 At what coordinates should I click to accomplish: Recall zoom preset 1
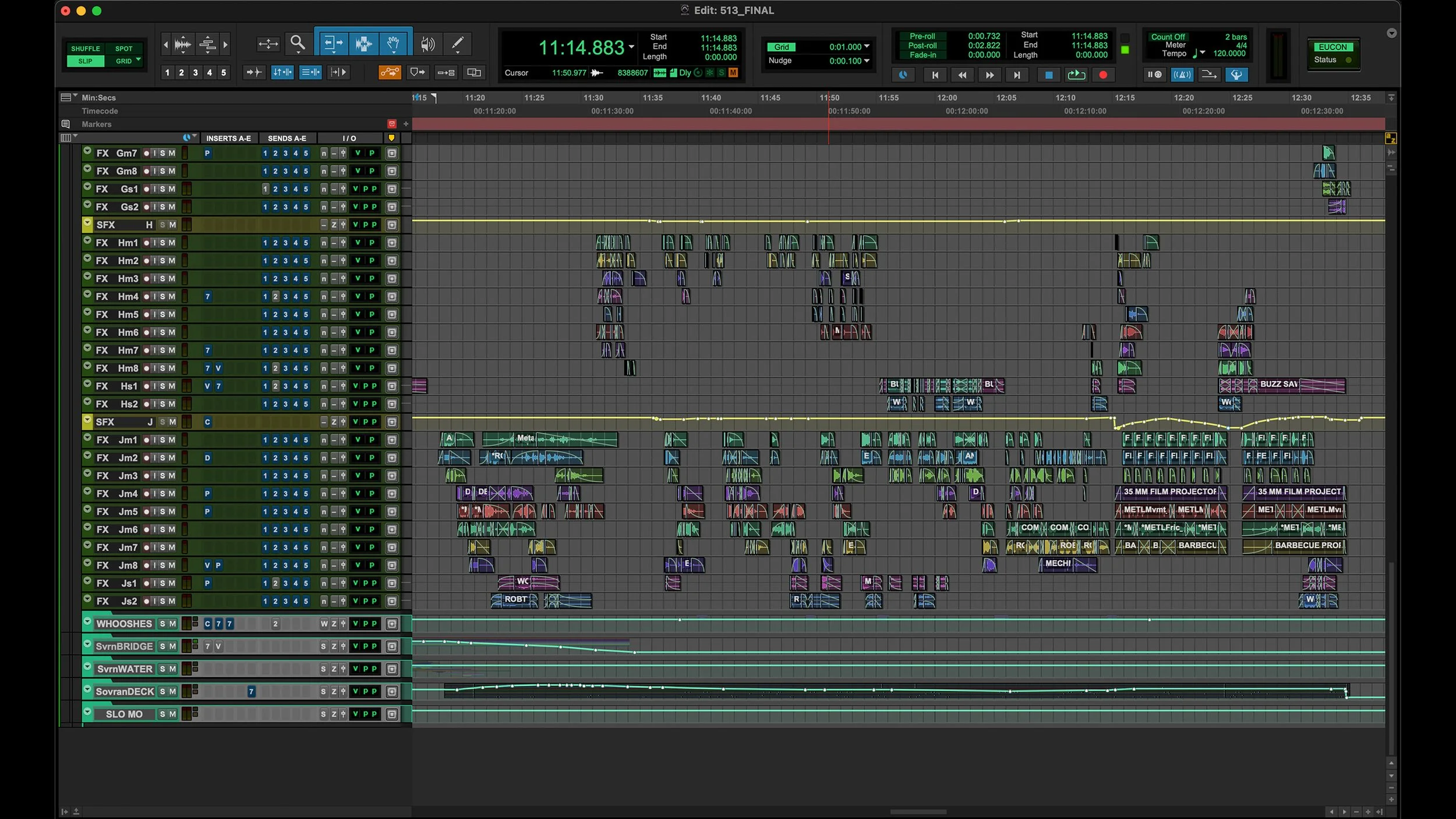click(167, 72)
